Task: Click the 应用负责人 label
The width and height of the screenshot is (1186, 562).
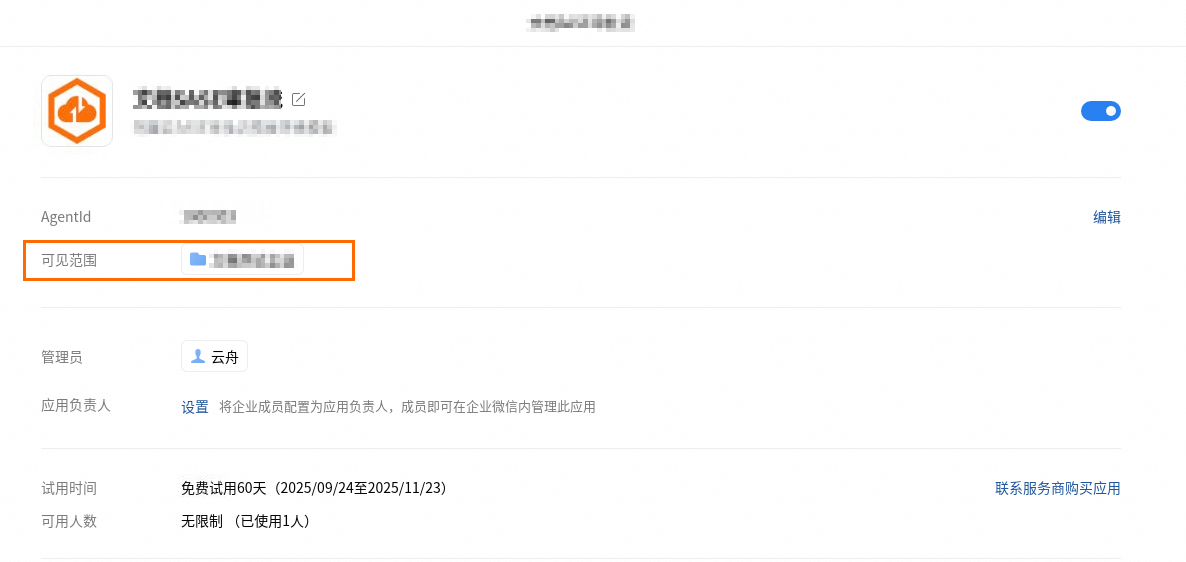Action: click(76, 405)
